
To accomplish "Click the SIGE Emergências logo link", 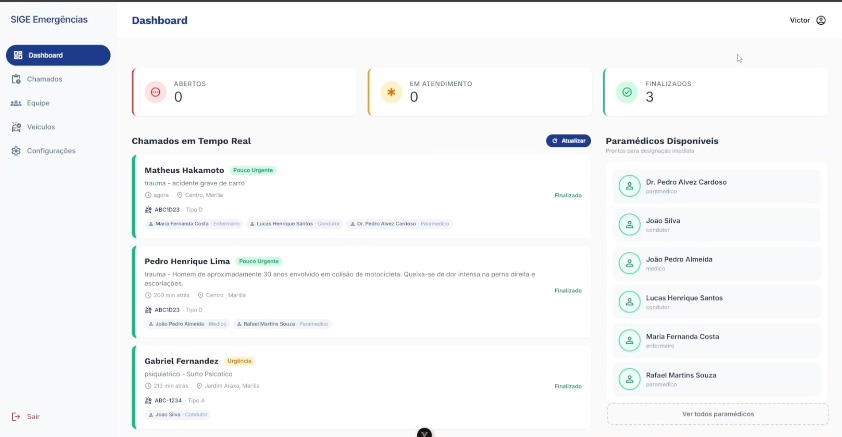I will pos(49,20).
